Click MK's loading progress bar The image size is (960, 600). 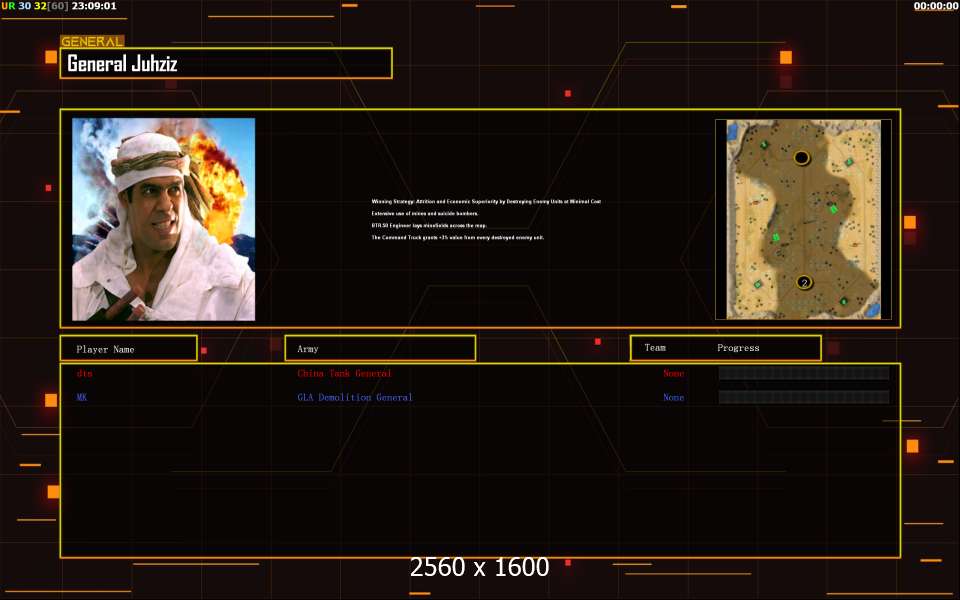coord(804,397)
